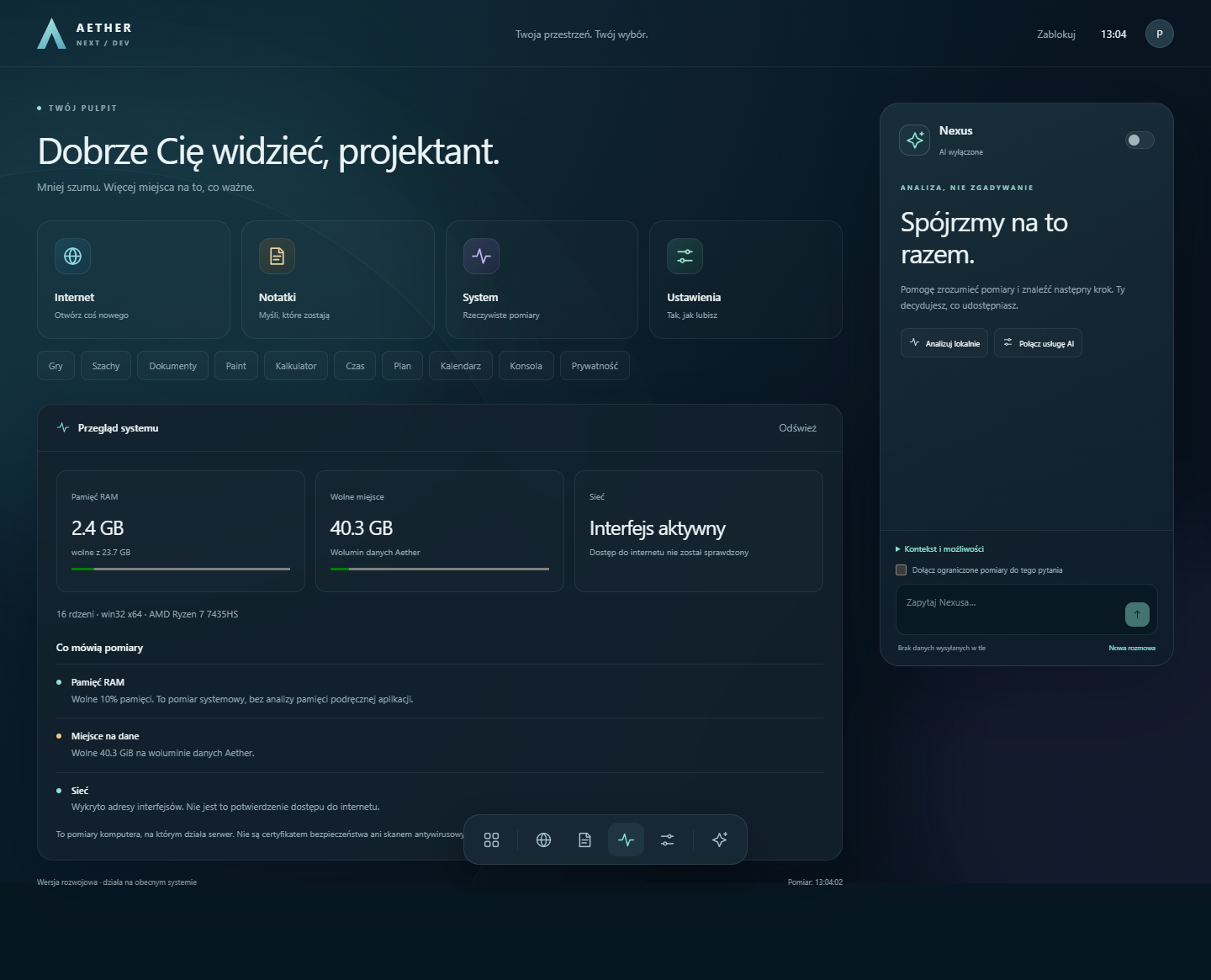This screenshot has height=980, width=1211.
Task: Open the Dokumenty shortcut
Action: tap(173, 366)
